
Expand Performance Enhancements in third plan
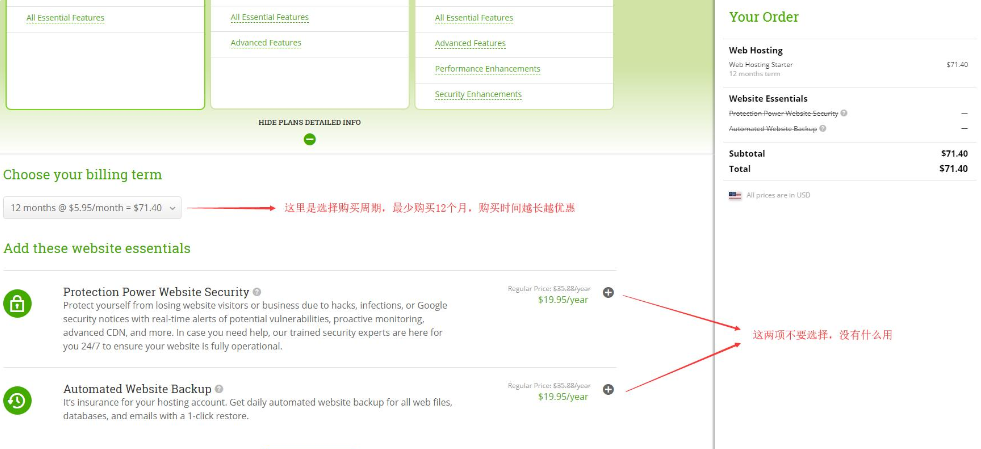(x=487, y=69)
